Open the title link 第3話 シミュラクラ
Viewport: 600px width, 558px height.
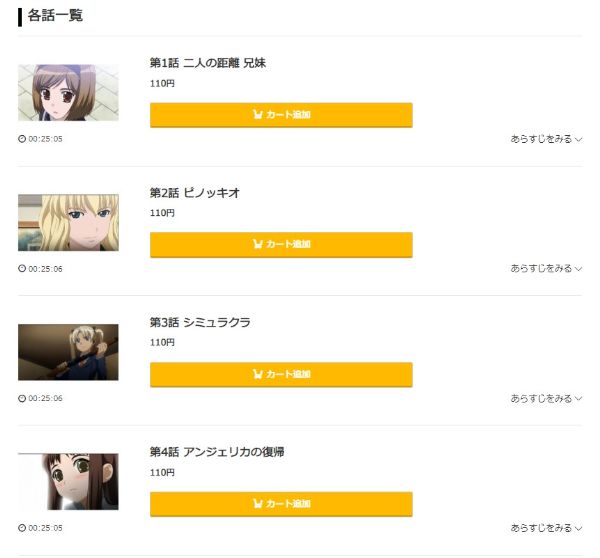(x=200, y=322)
